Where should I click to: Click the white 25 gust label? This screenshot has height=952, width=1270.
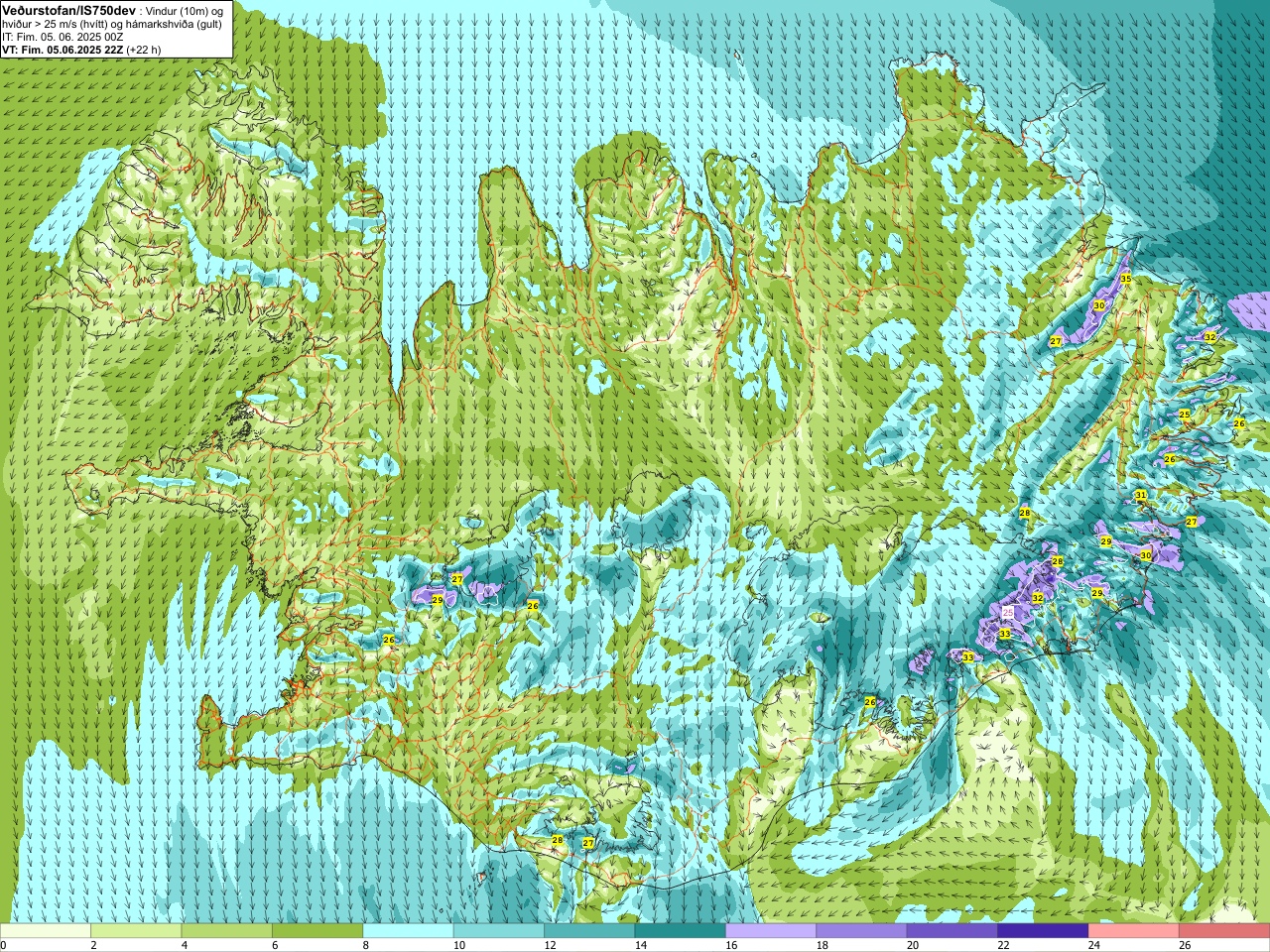[1008, 613]
